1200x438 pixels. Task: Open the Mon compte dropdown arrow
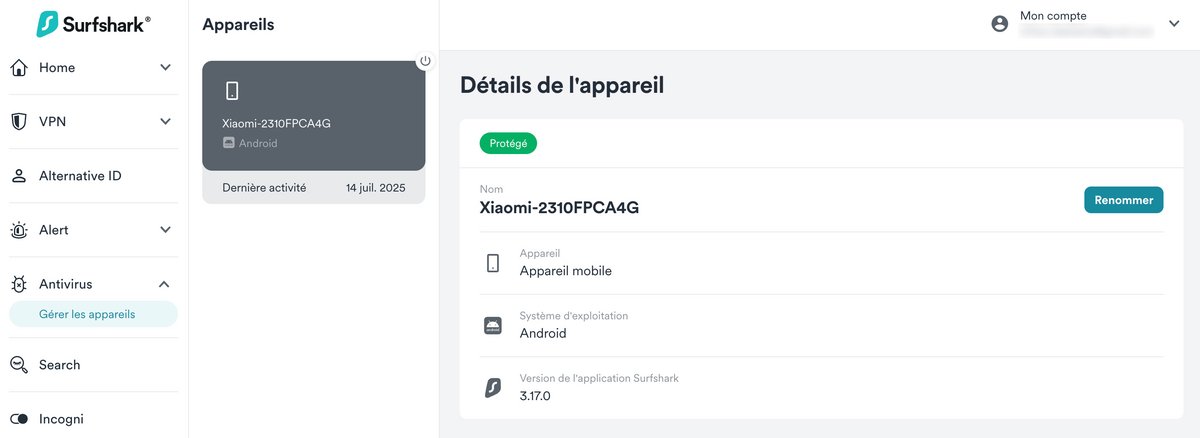point(1174,24)
